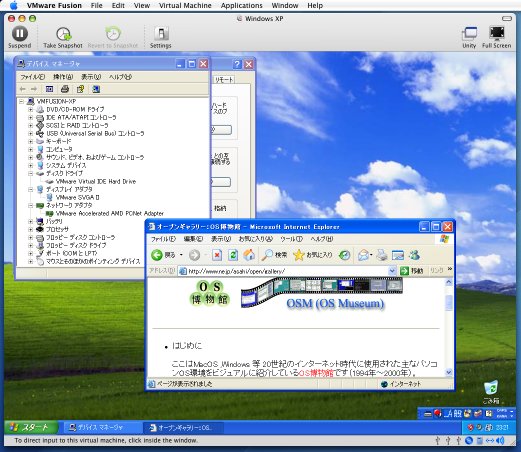Screen dimensions: 521x452
Task: Open the address bar dropdown arrow
Action: 392,271
